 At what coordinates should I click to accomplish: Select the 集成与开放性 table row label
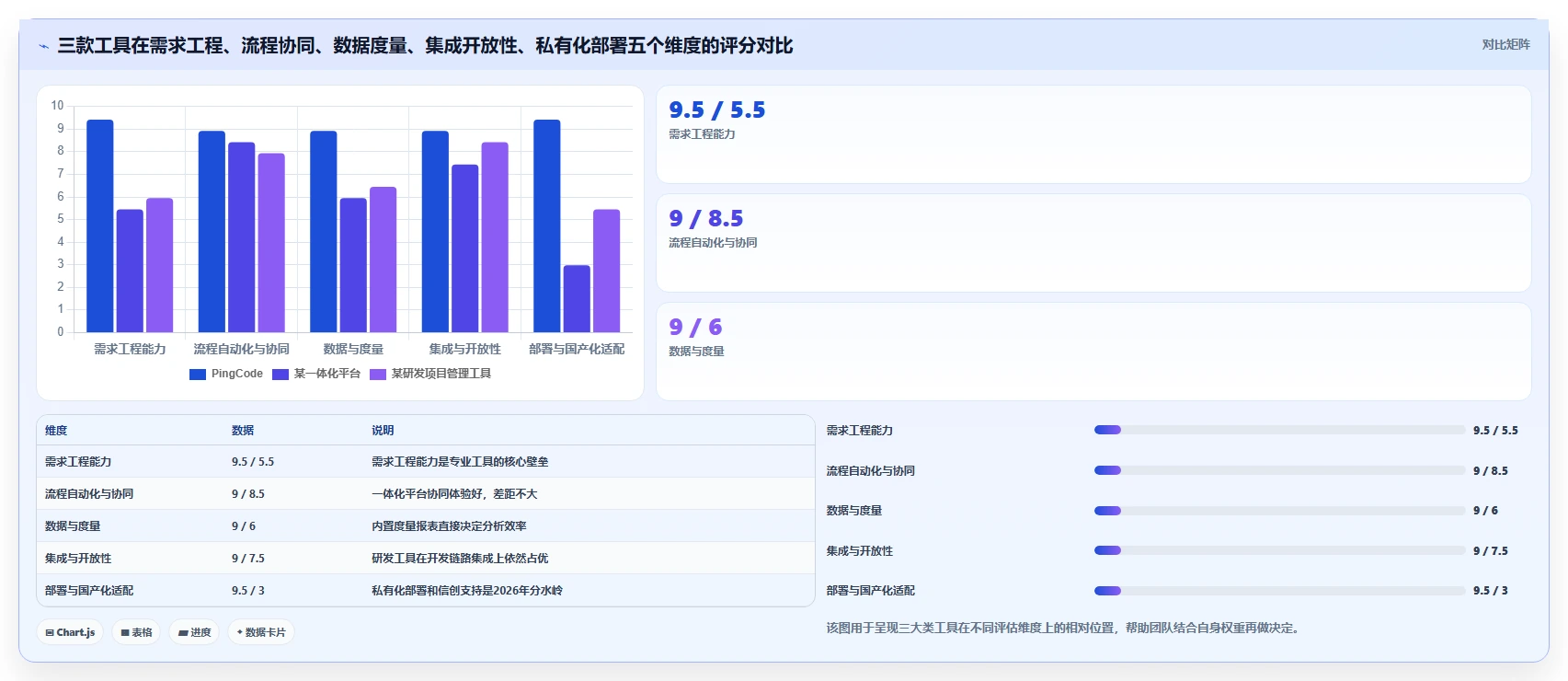pyautogui.click(x=78, y=559)
